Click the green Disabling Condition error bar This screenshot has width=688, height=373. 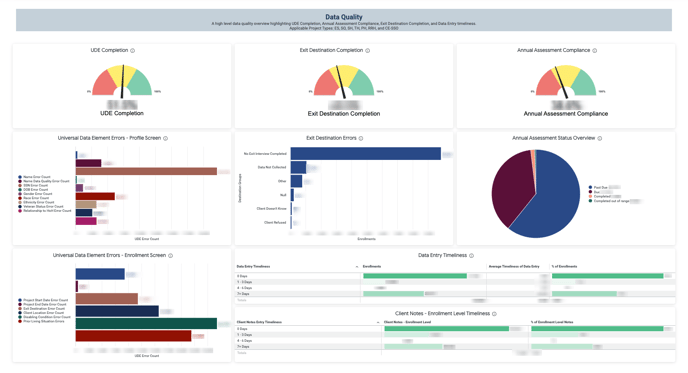point(146,323)
